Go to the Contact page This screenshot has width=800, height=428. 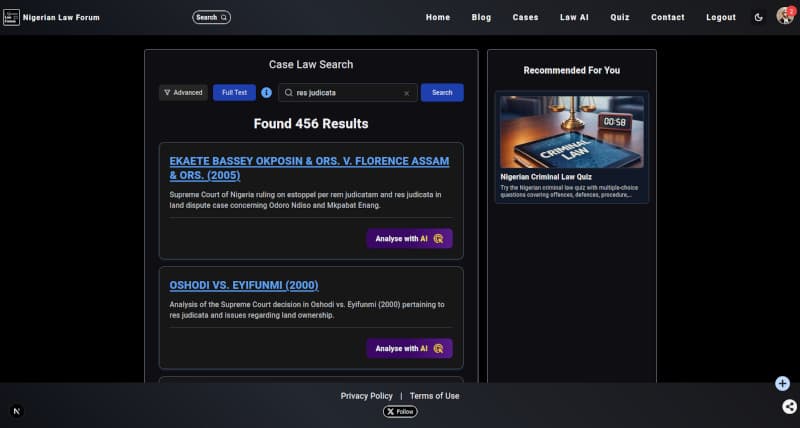[x=667, y=17]
